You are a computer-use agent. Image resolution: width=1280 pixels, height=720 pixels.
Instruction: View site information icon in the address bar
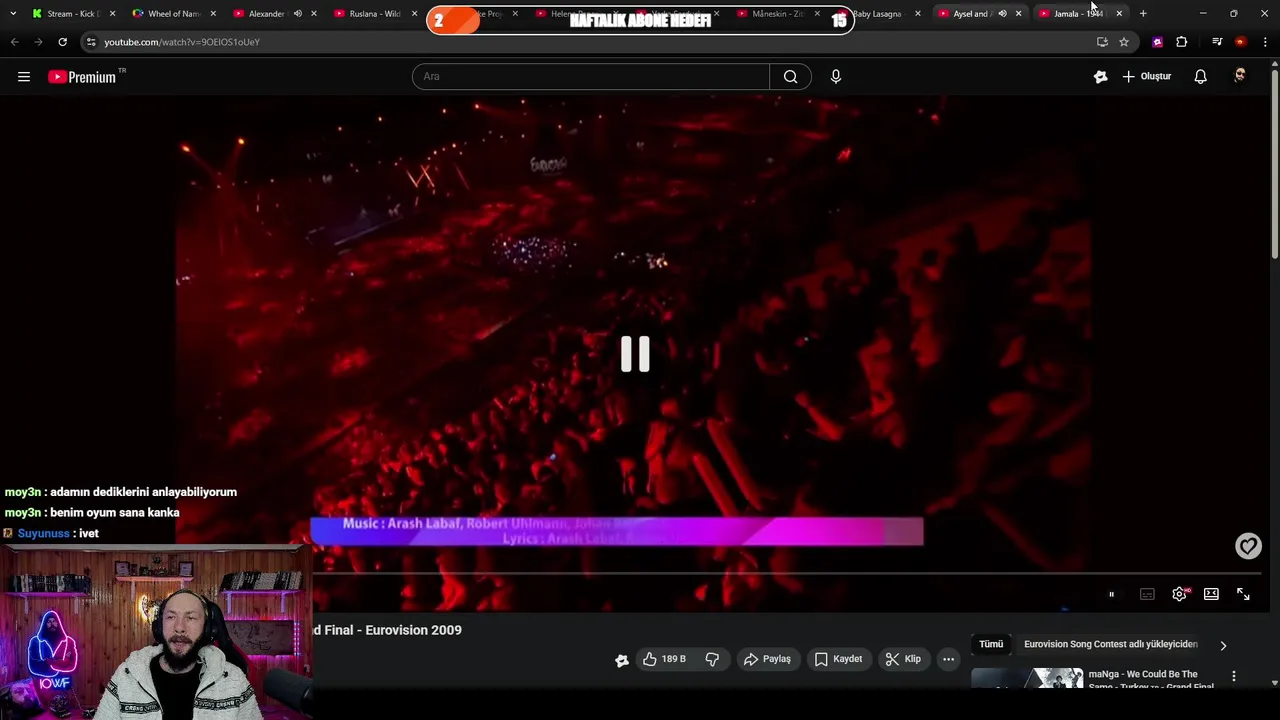click(91, 42)
